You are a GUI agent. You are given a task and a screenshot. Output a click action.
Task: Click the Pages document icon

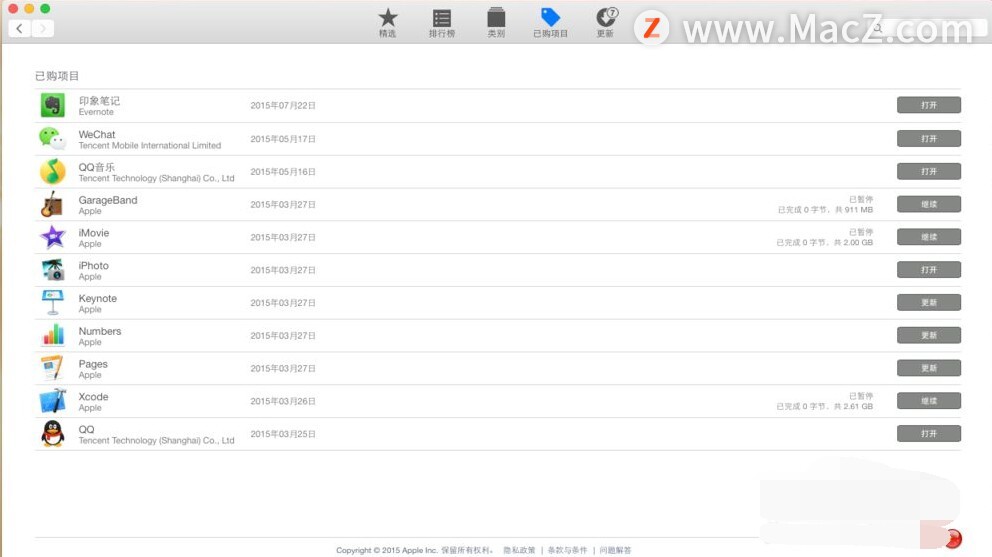(53, 368)
